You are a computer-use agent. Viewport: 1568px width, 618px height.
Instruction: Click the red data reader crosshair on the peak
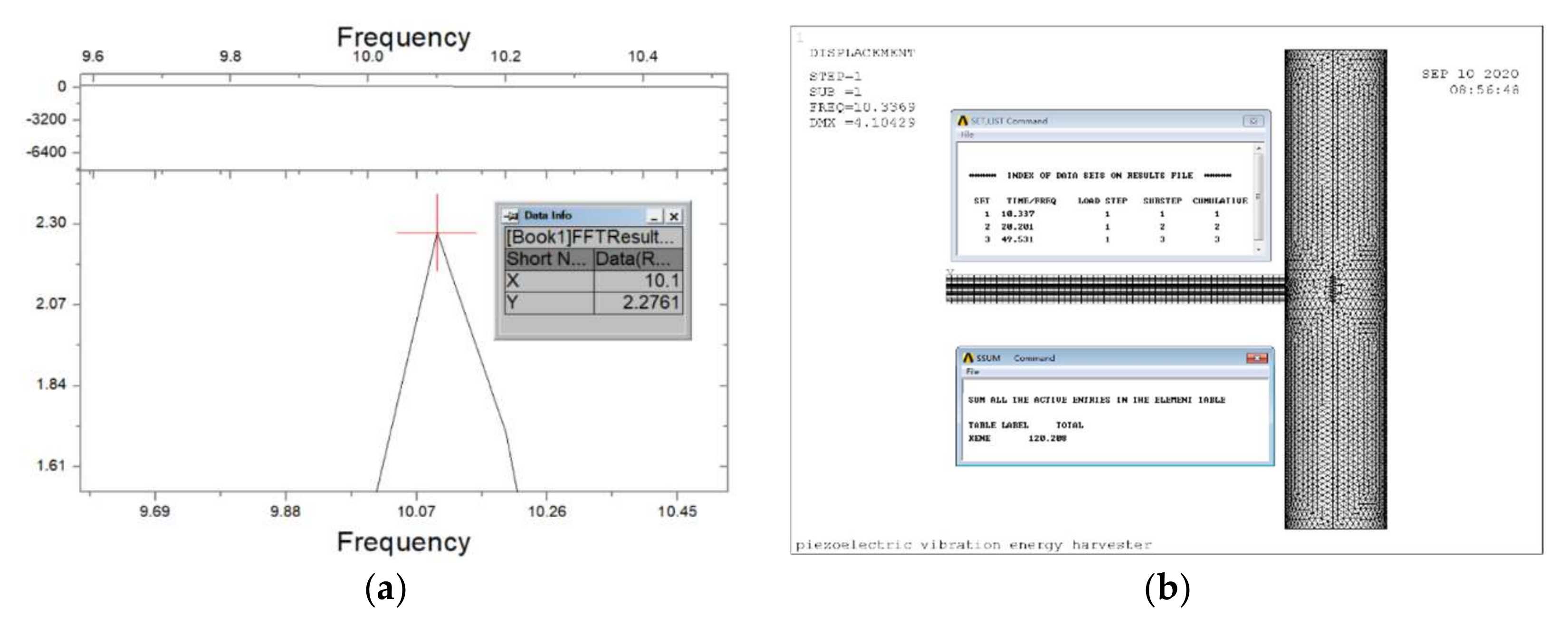click(x=437, y=233)
